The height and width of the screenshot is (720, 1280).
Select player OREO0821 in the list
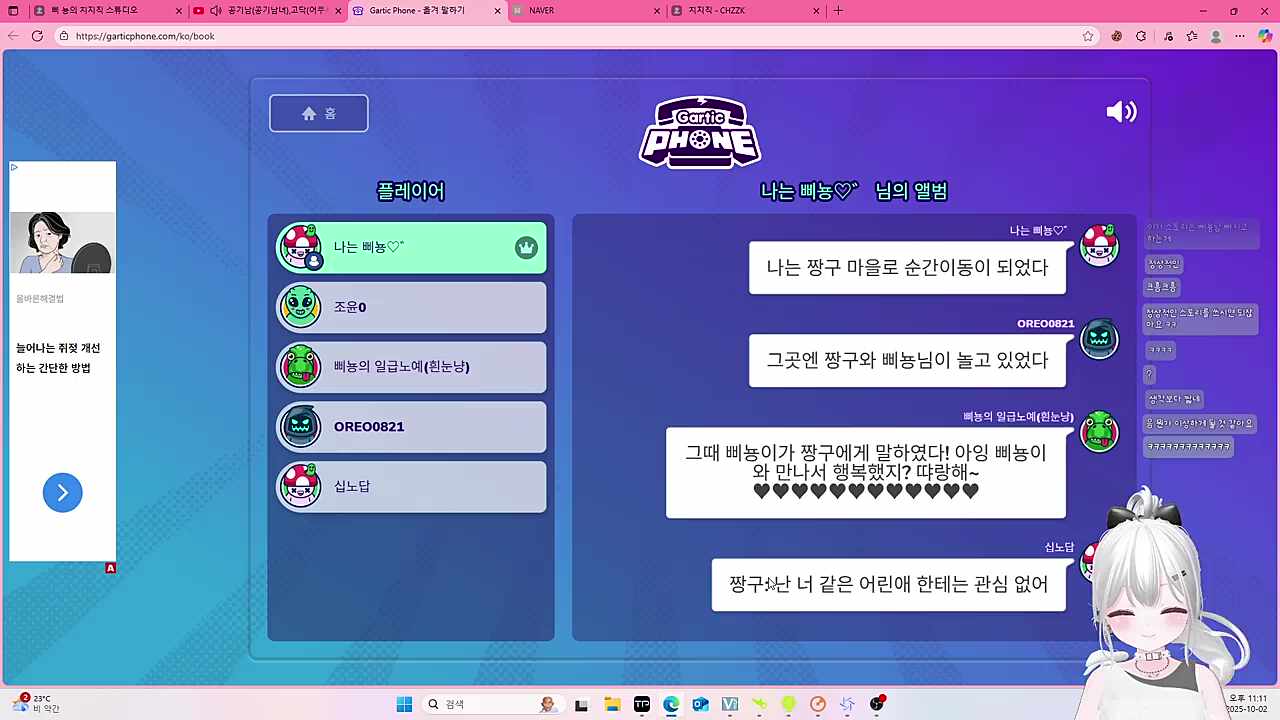coord(411,427)
